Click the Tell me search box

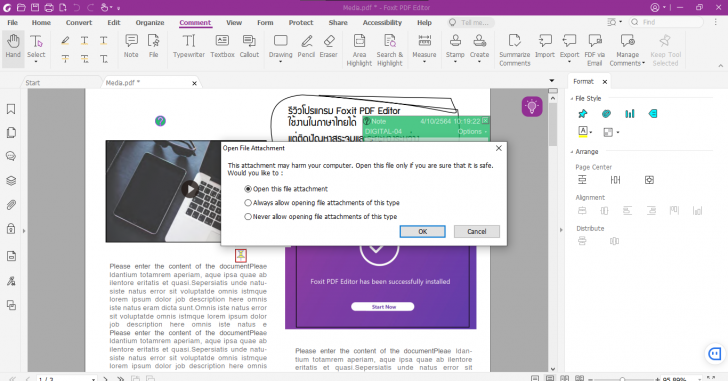471,23
